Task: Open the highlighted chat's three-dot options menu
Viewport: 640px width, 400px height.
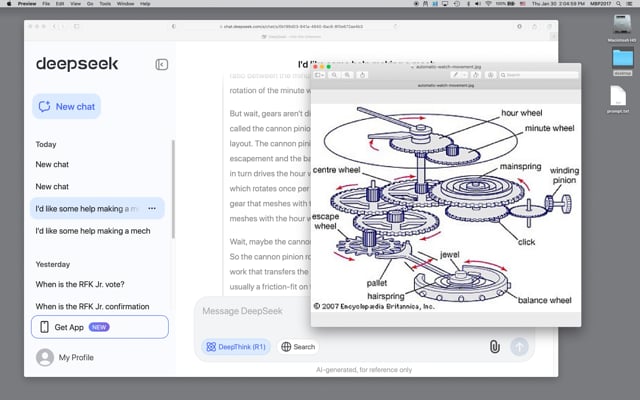Action: 152,209
